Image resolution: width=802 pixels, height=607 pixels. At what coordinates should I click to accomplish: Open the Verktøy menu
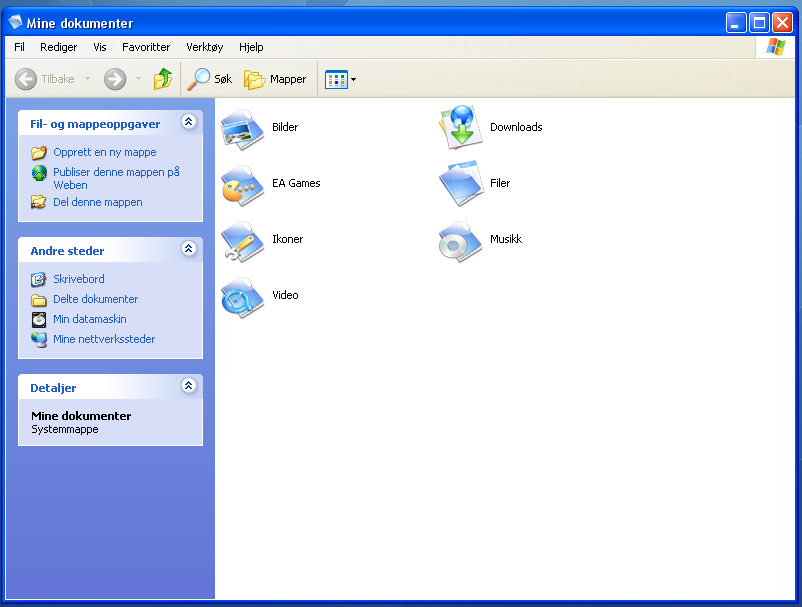pyautogui.click(x=204, y=47)
